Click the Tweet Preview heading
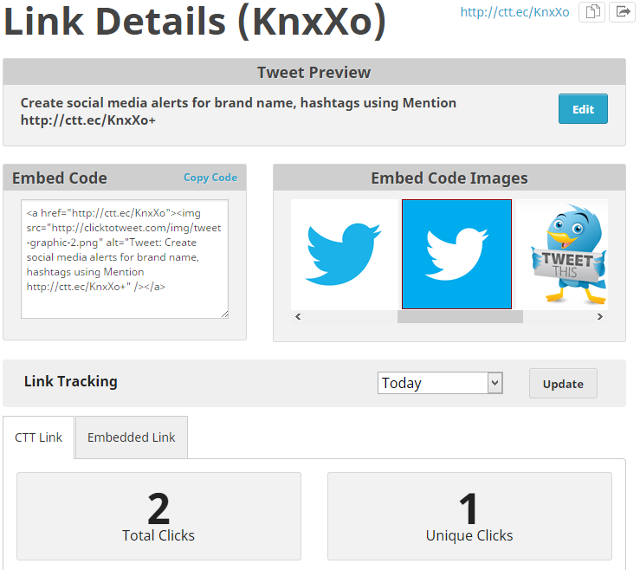Image resolution: width=640 pixels, height=570 pixels. (314, 73)
